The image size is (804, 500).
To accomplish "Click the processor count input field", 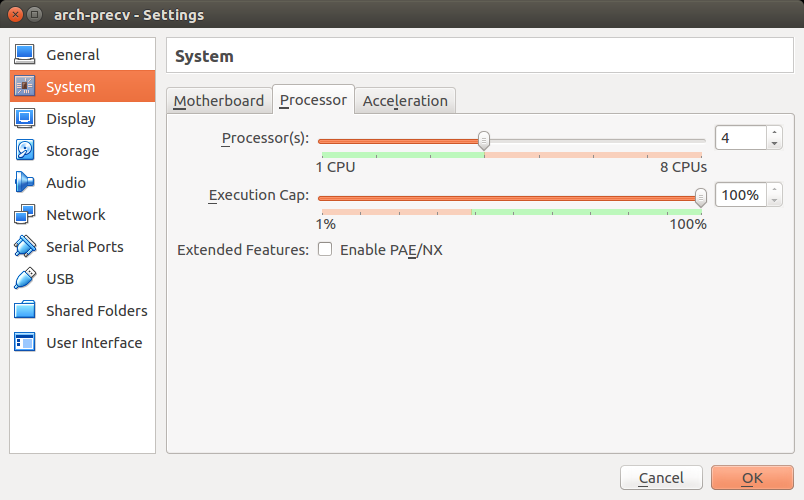I will tap(741, 138).
